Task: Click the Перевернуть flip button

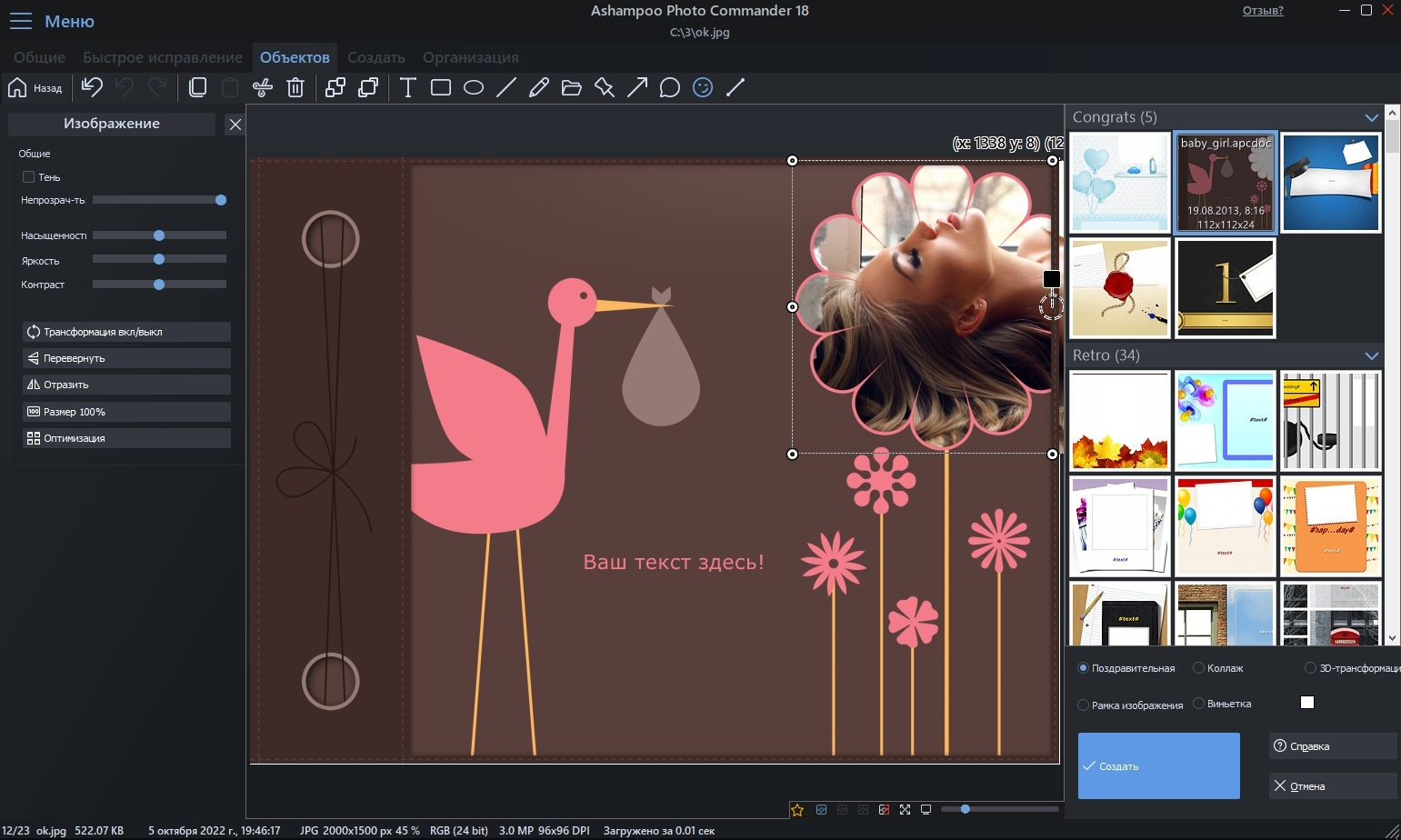Action: click(x=126, y=358)
